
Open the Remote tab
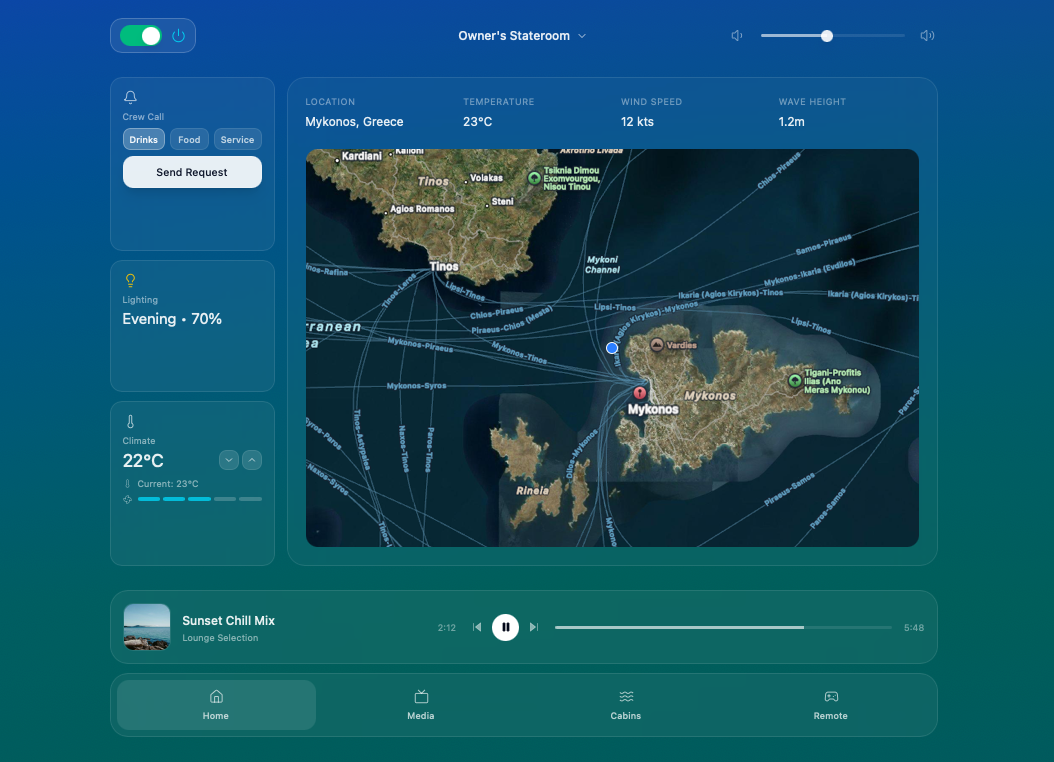click(831, 705)
